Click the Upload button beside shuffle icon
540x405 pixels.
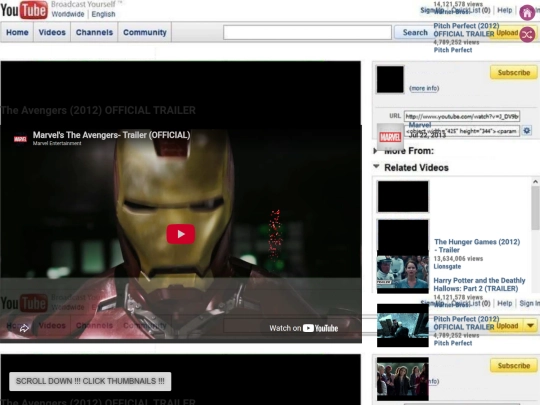click(507, 33)
